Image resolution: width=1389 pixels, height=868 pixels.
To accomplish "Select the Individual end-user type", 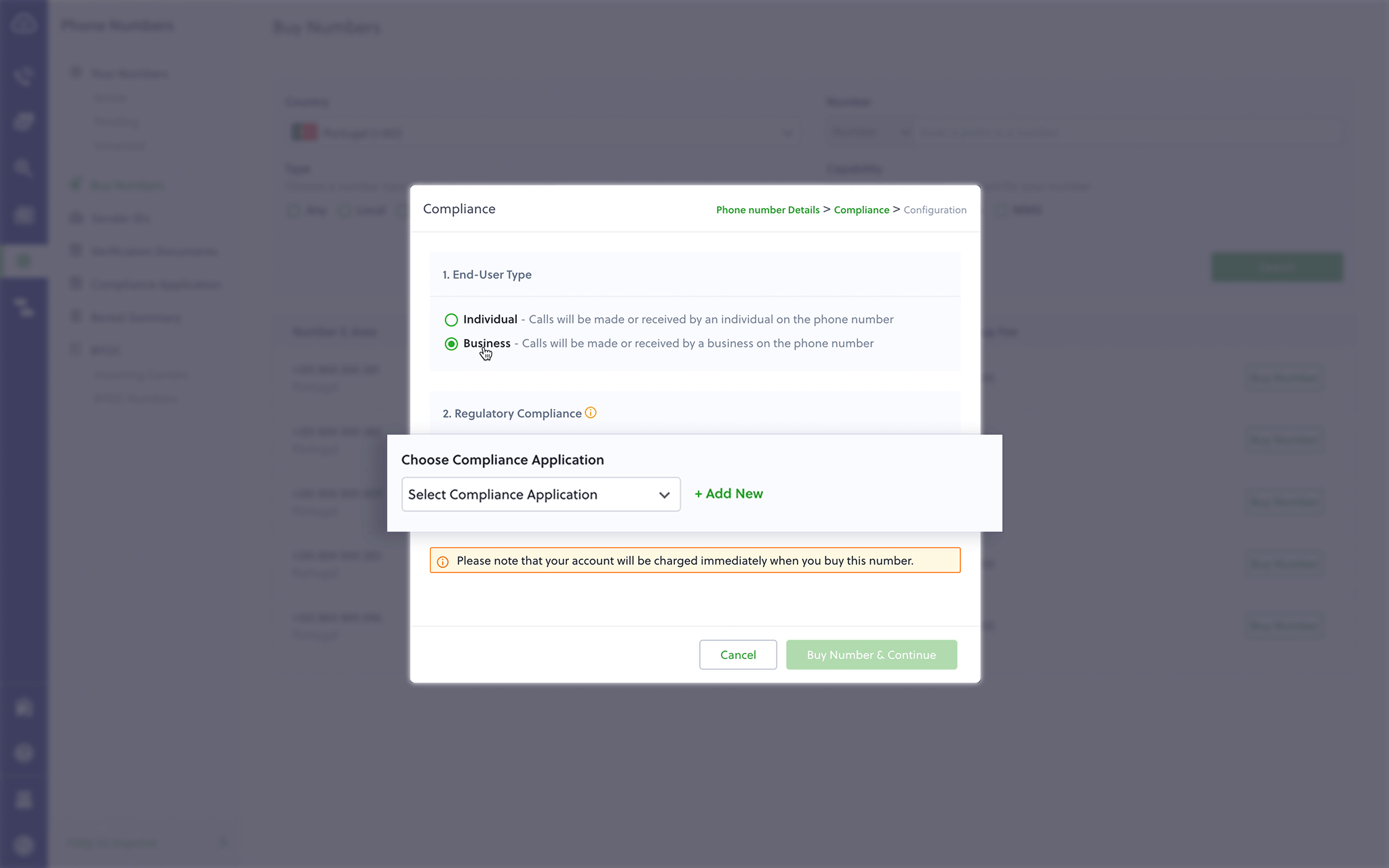I will pos(451,320).
